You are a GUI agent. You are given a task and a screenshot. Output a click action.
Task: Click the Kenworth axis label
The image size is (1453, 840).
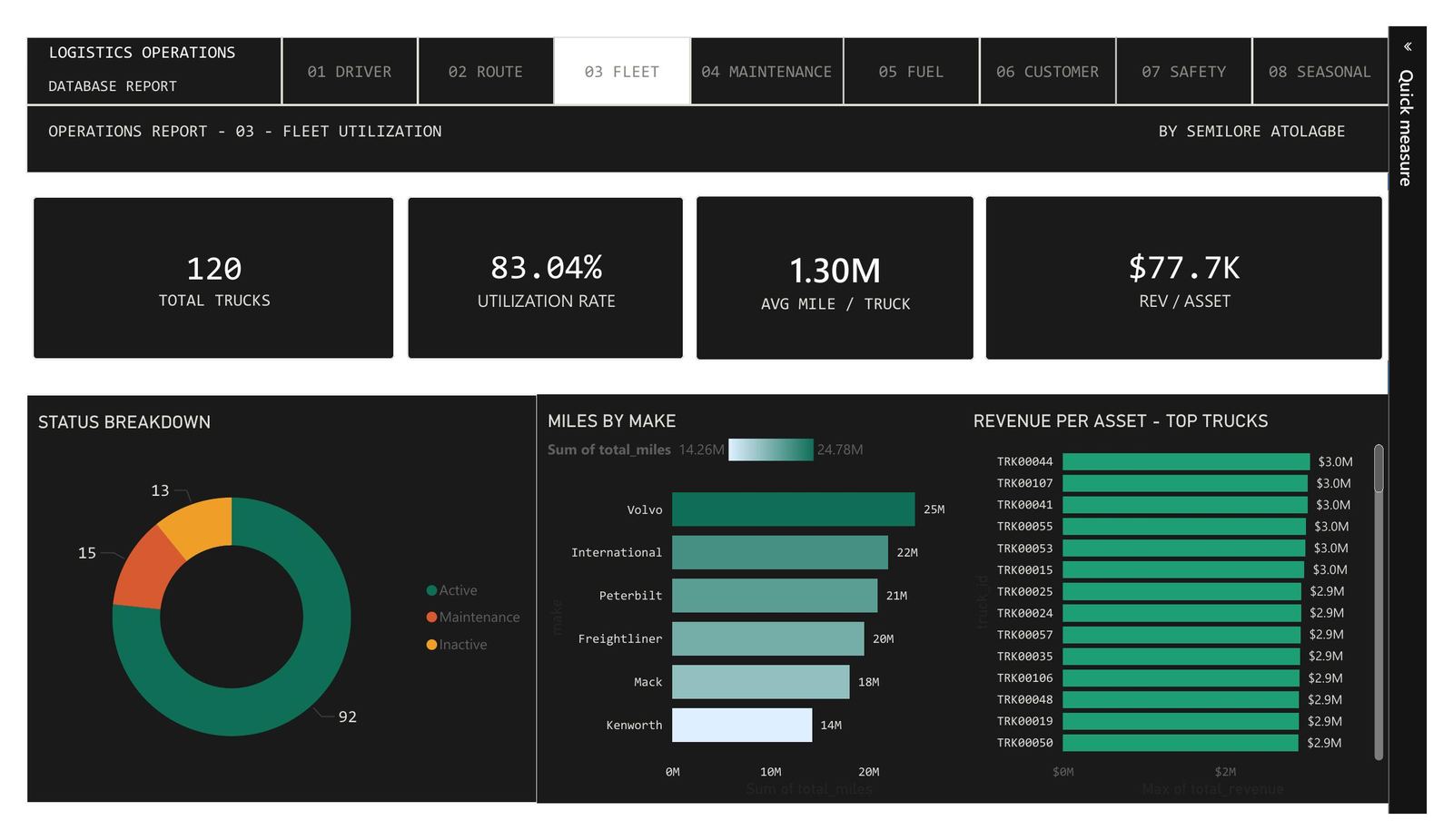(x=634, y=726)
